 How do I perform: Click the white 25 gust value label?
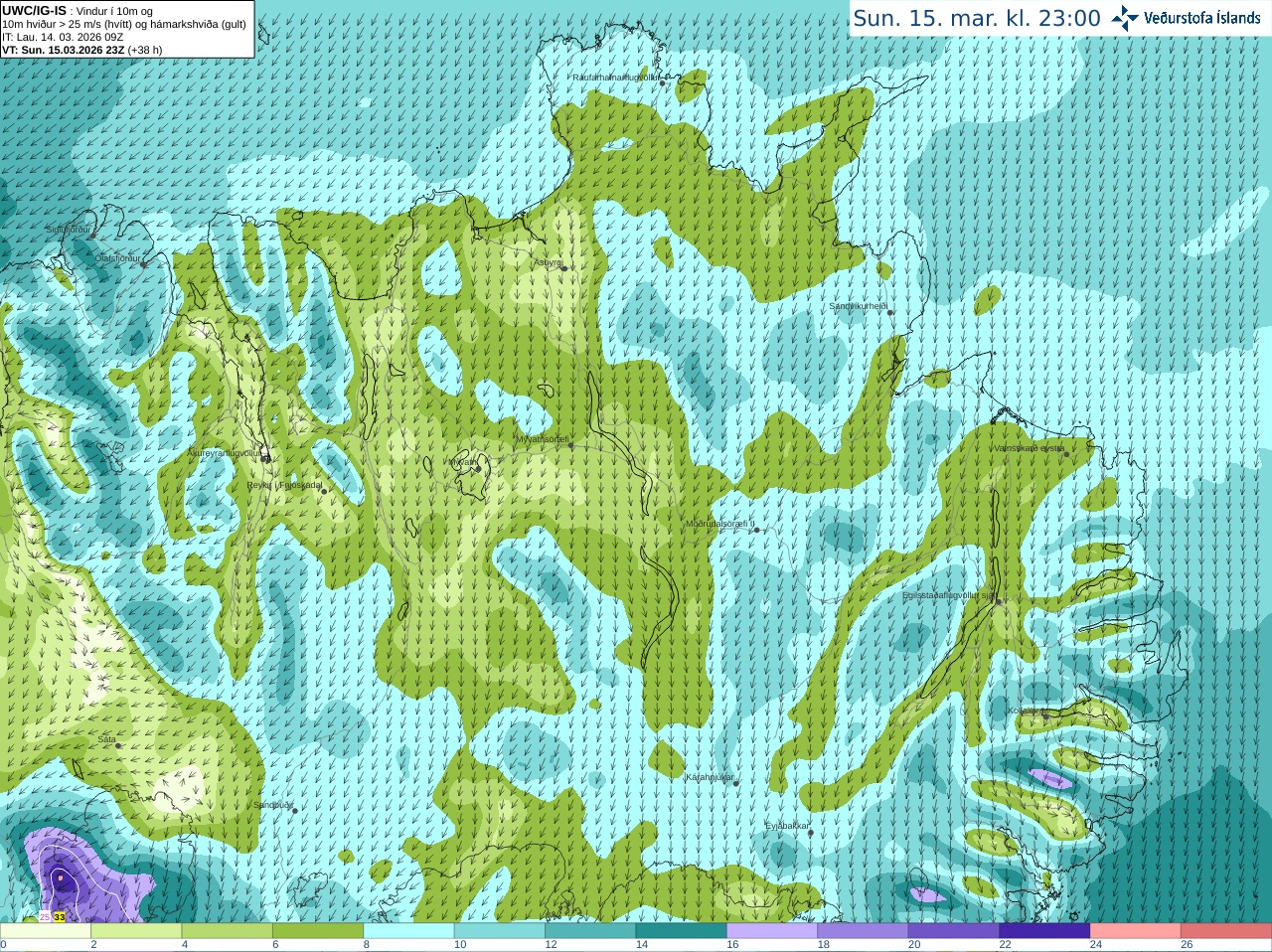(x=45, y=916)
